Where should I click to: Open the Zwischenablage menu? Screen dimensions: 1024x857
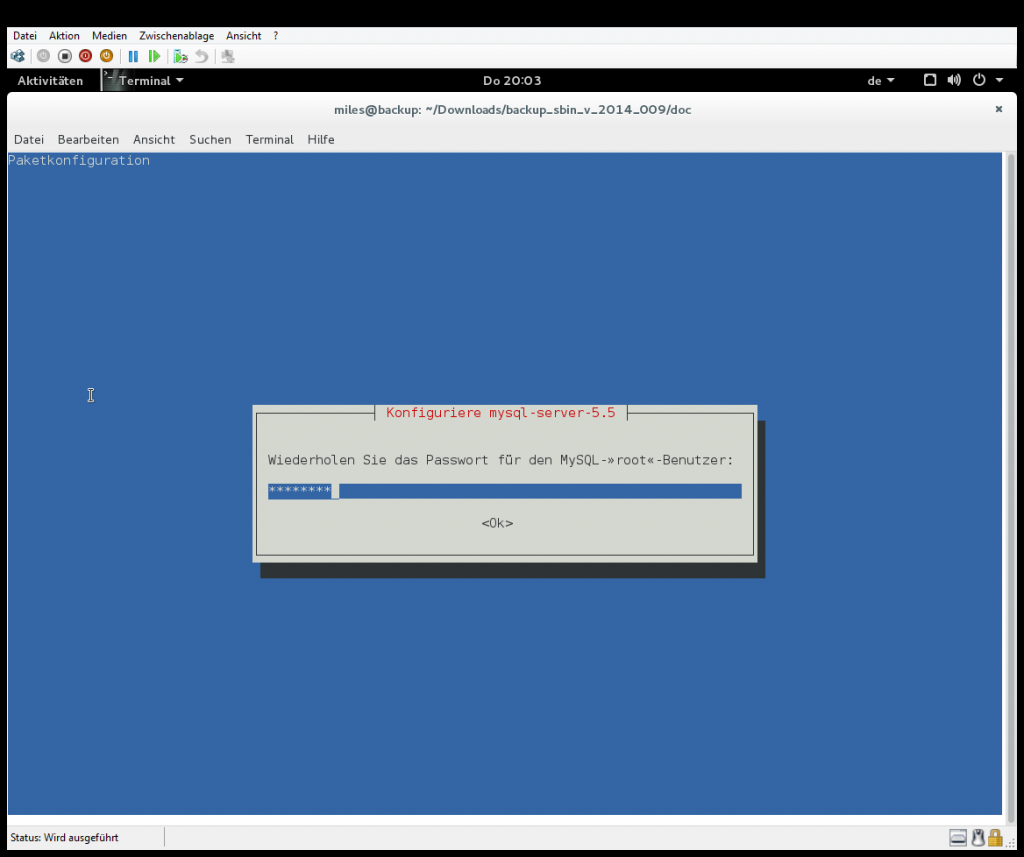click(x=176, y=36)
